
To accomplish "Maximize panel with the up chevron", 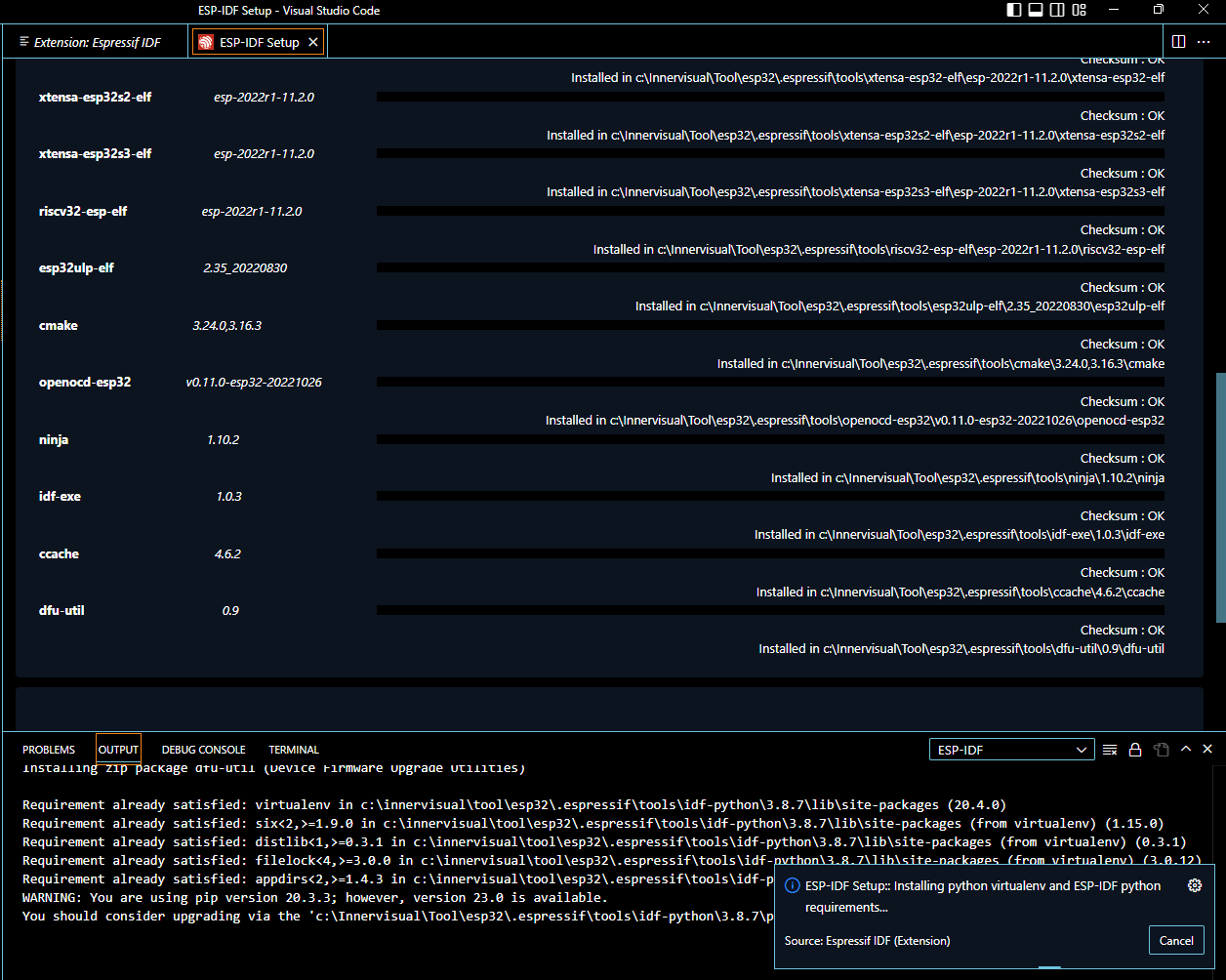I will point(1186,749).
